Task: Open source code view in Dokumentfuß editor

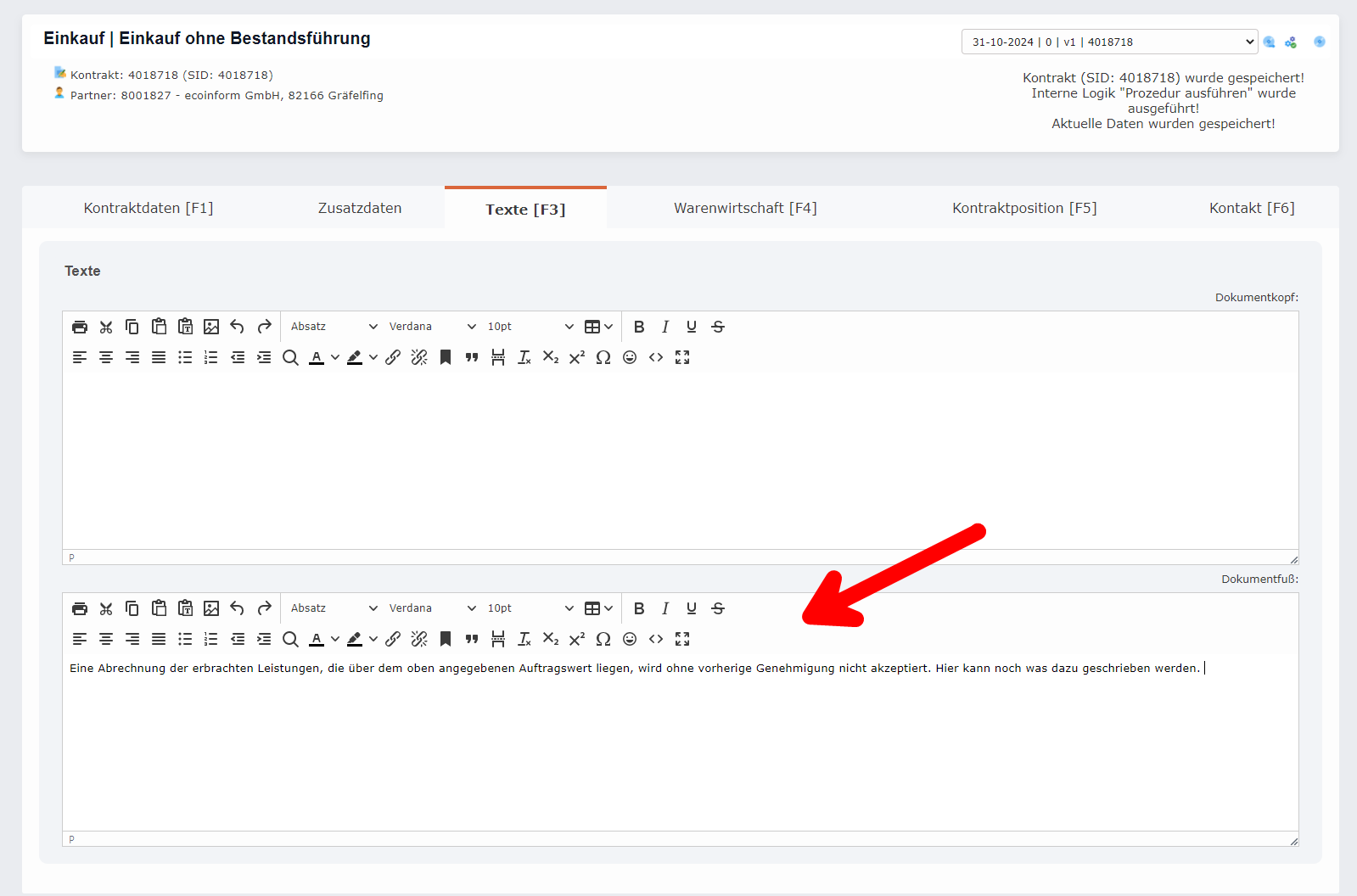Action: pos(656,639)
